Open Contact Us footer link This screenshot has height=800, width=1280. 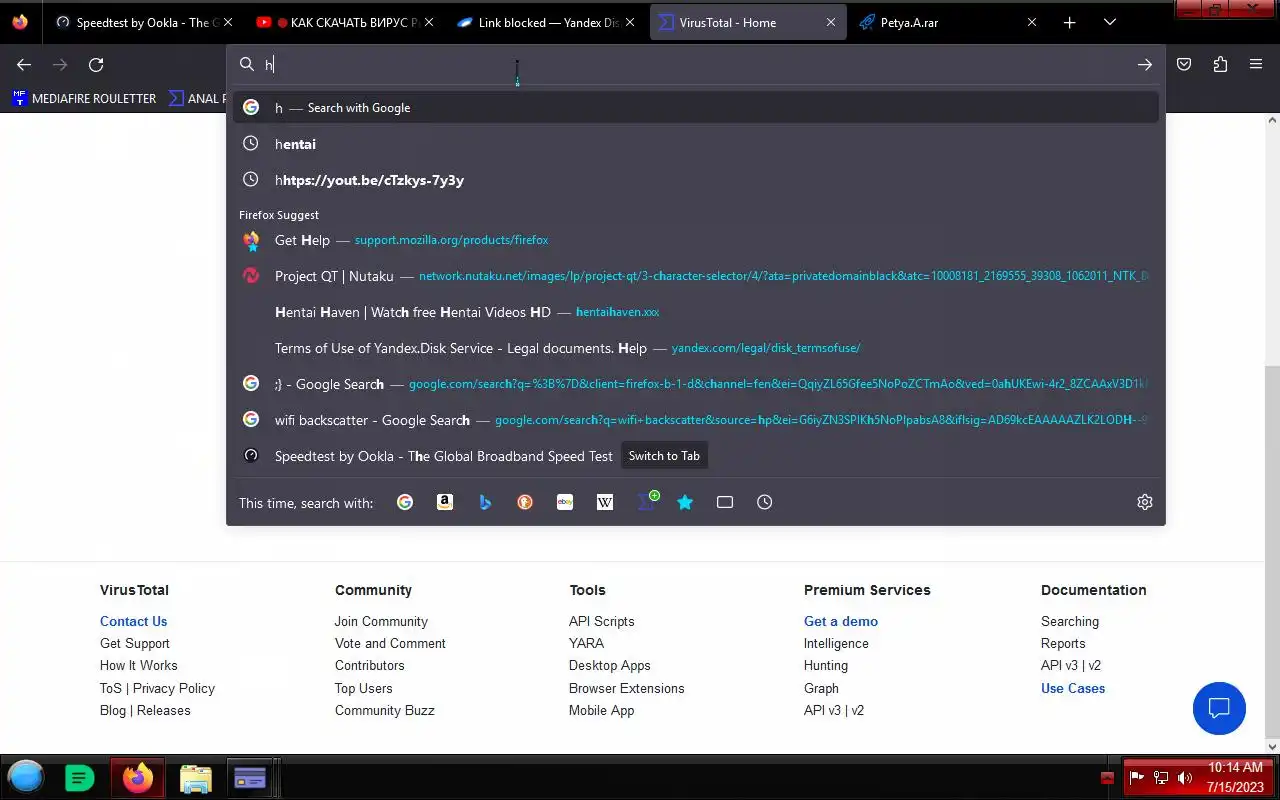point(133,621)
